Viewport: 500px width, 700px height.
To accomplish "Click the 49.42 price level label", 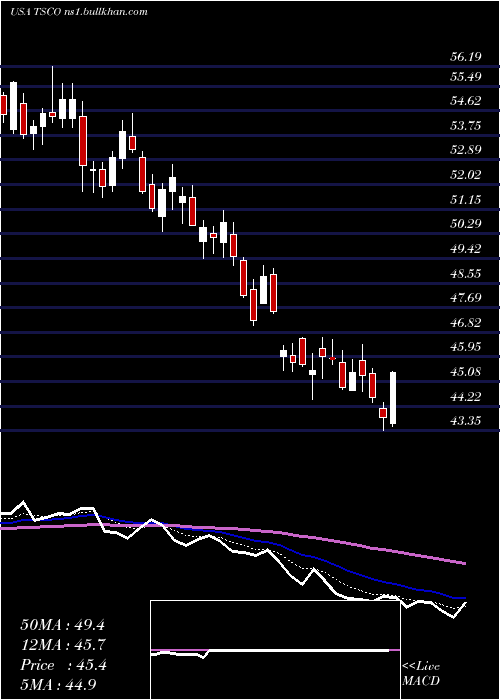I will 465,248.
